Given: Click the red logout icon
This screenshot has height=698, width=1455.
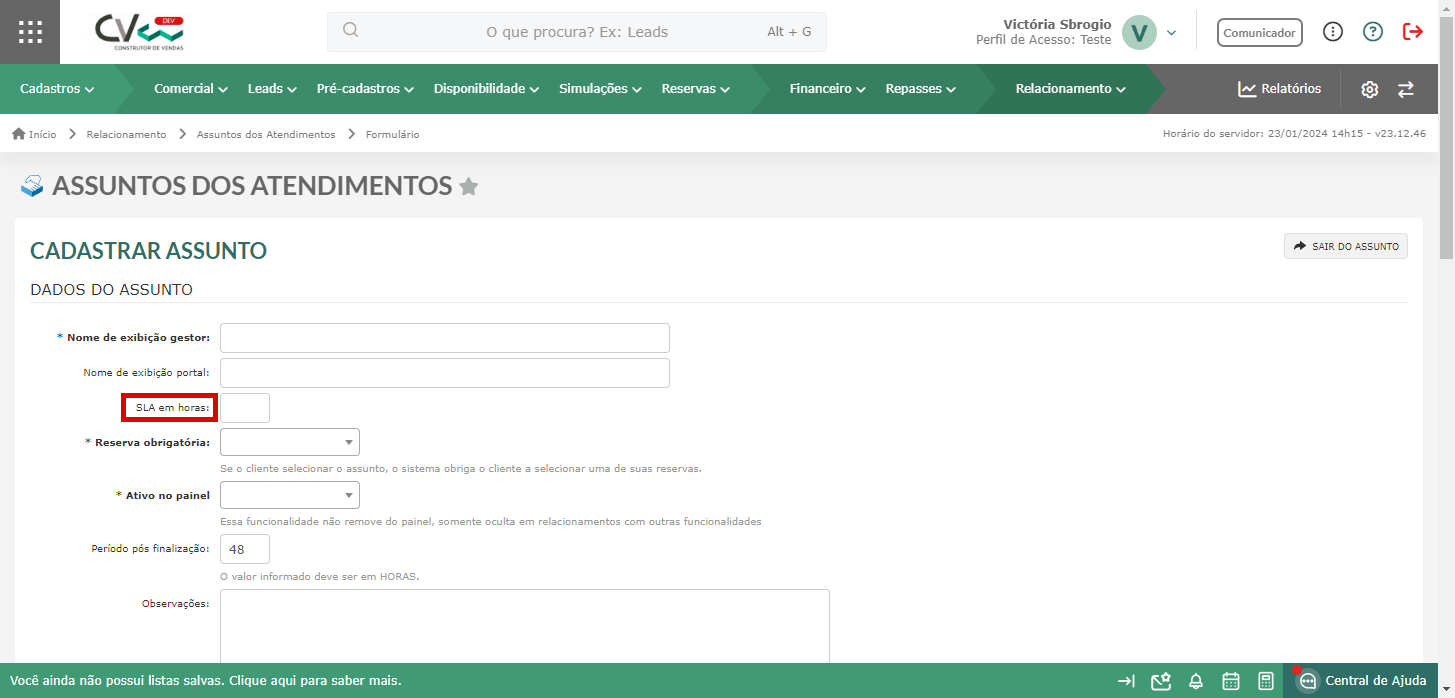Looking at the screenshot, I should pyautogui.click(x=1413, y=32).
